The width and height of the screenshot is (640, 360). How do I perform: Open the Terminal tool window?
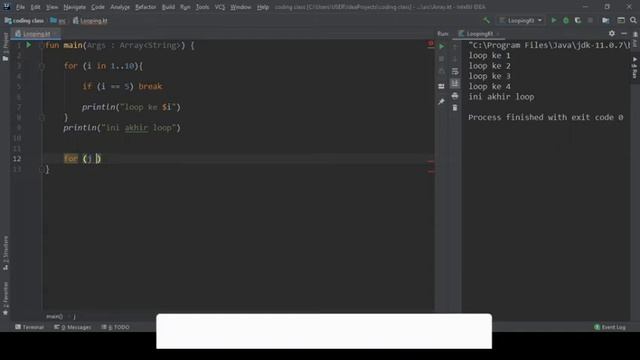(29, 327)
